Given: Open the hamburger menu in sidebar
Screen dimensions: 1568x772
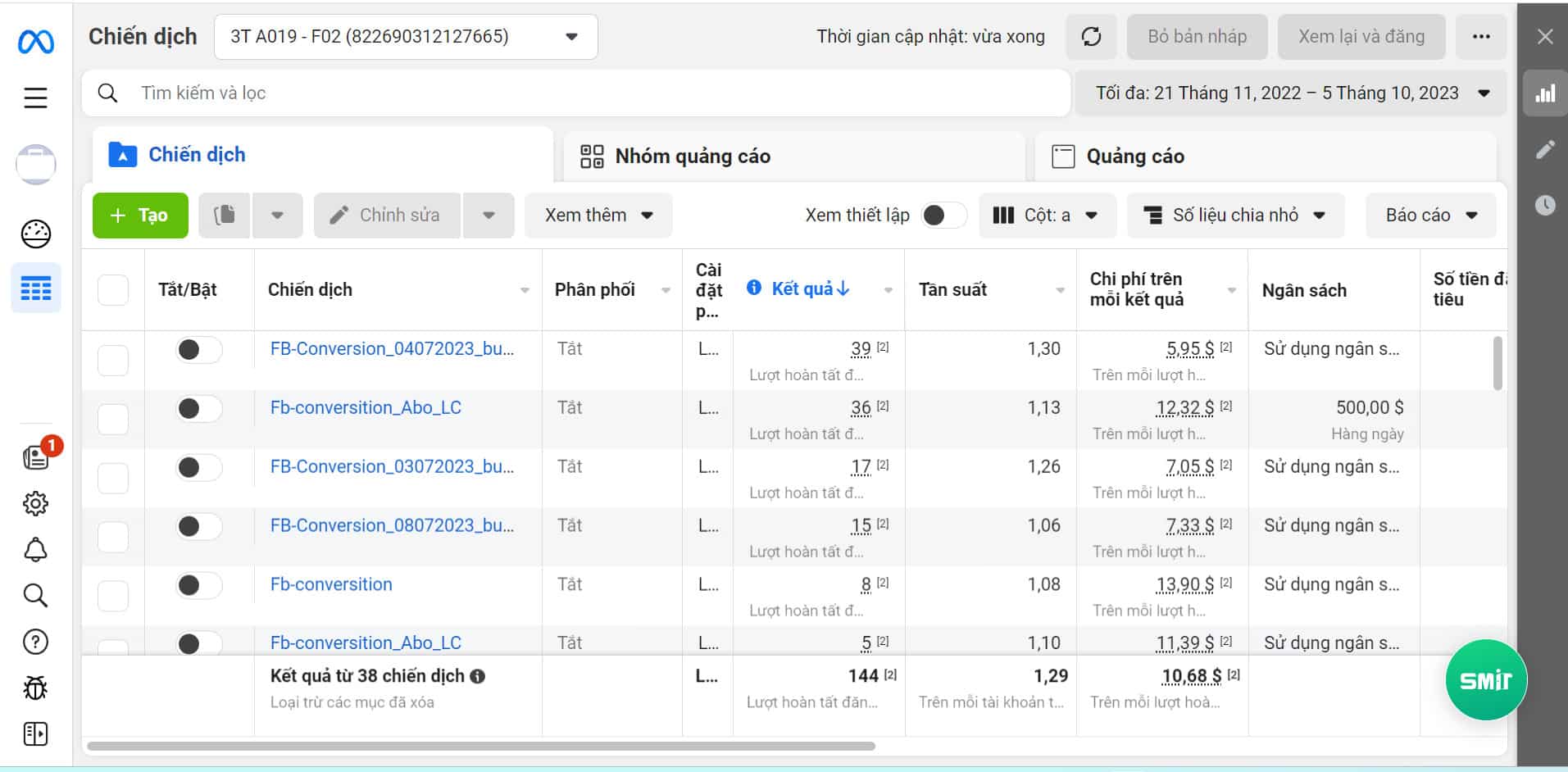Looking at the screenshot, I should pyautogui.click(x=35, y=98).
